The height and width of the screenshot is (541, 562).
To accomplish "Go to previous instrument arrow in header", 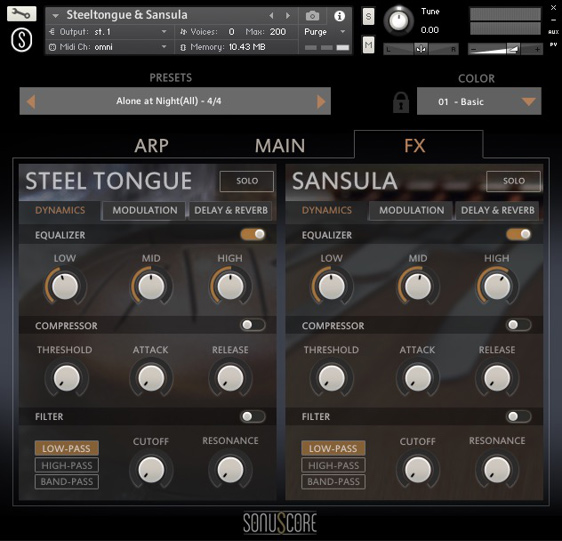I will 271,15.
